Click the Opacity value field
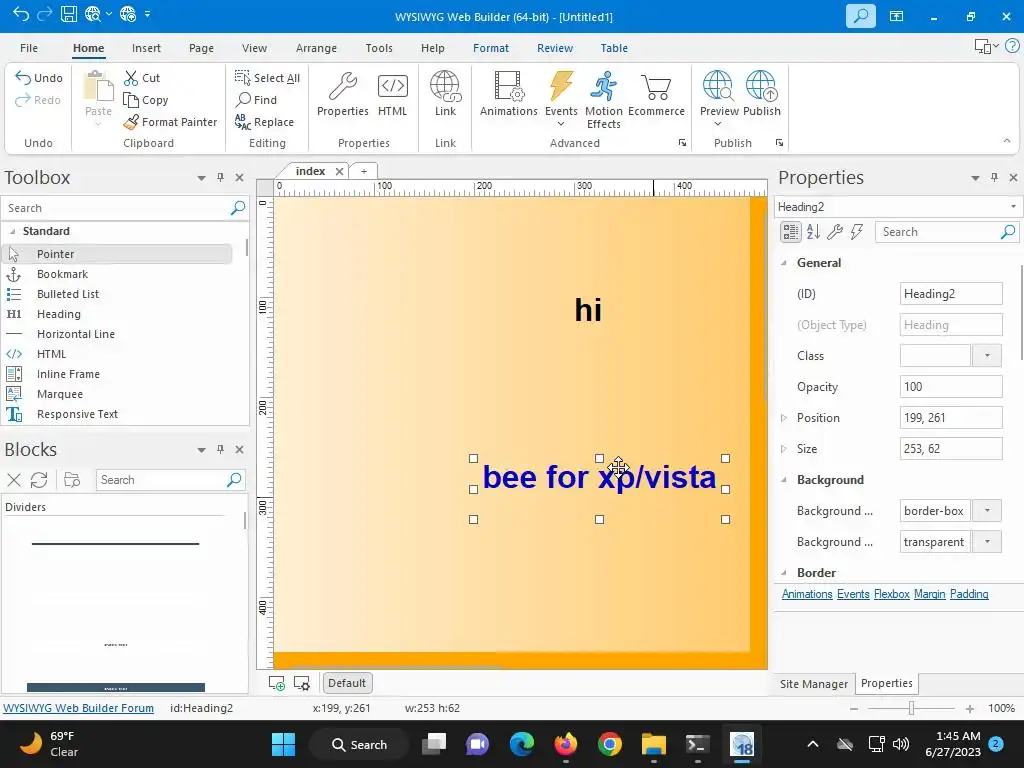 tap(951, 387)
